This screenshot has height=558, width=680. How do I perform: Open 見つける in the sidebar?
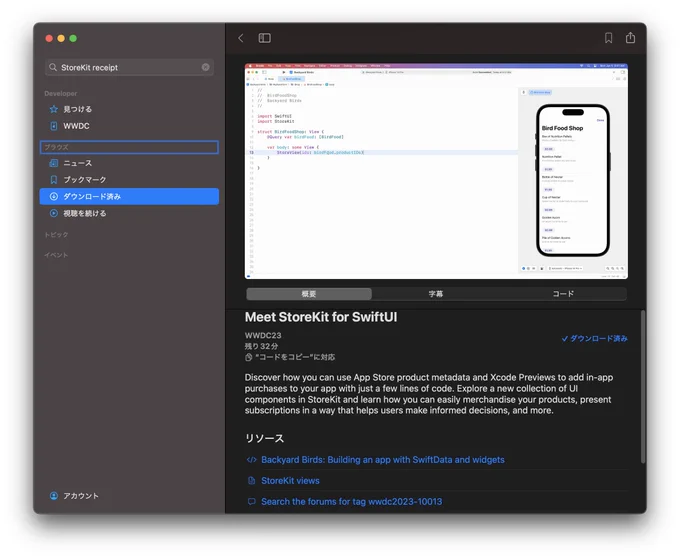129,109
